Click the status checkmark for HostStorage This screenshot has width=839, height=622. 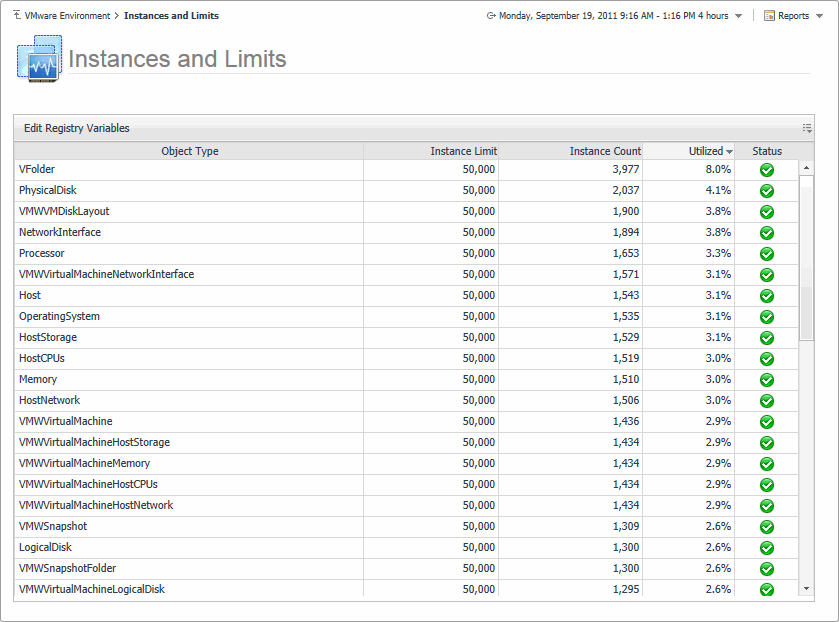(767, 338)
